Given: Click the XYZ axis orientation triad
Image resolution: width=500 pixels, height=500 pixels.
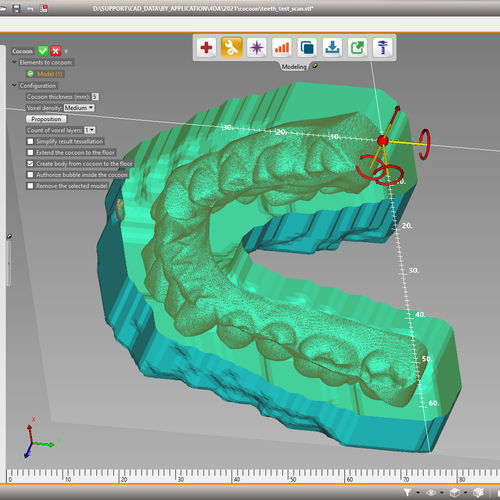Looking at the screenshot, I should [39, 438].
